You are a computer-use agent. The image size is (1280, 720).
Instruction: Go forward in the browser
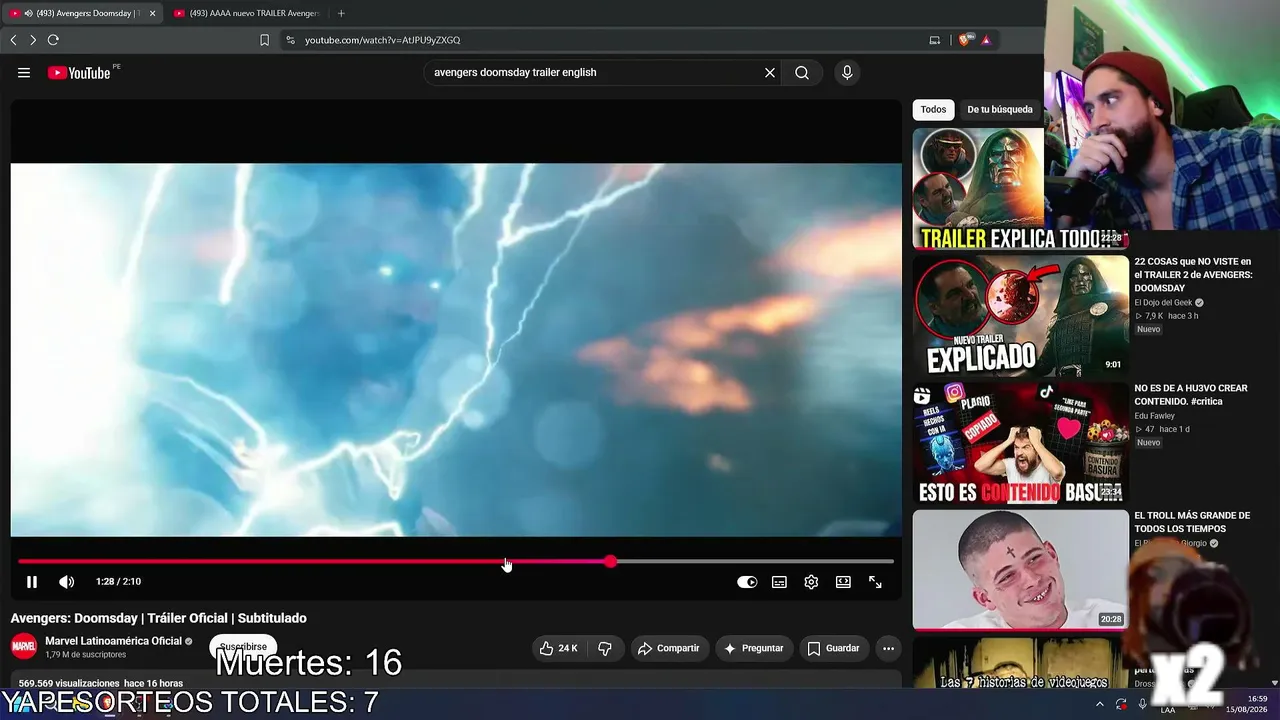pyautogui.click(x=33, y=40)
